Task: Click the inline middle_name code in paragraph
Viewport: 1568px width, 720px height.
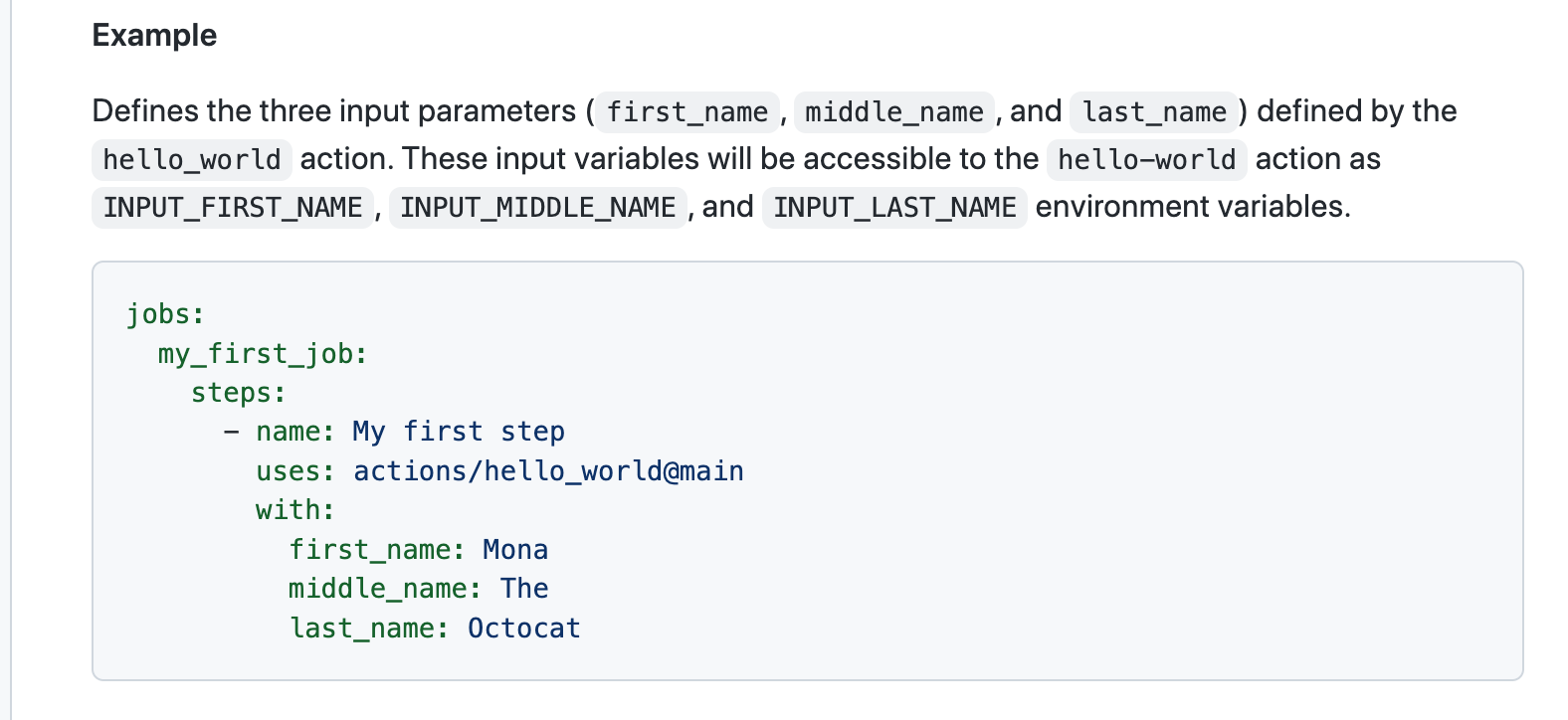Action: [893, 111]
